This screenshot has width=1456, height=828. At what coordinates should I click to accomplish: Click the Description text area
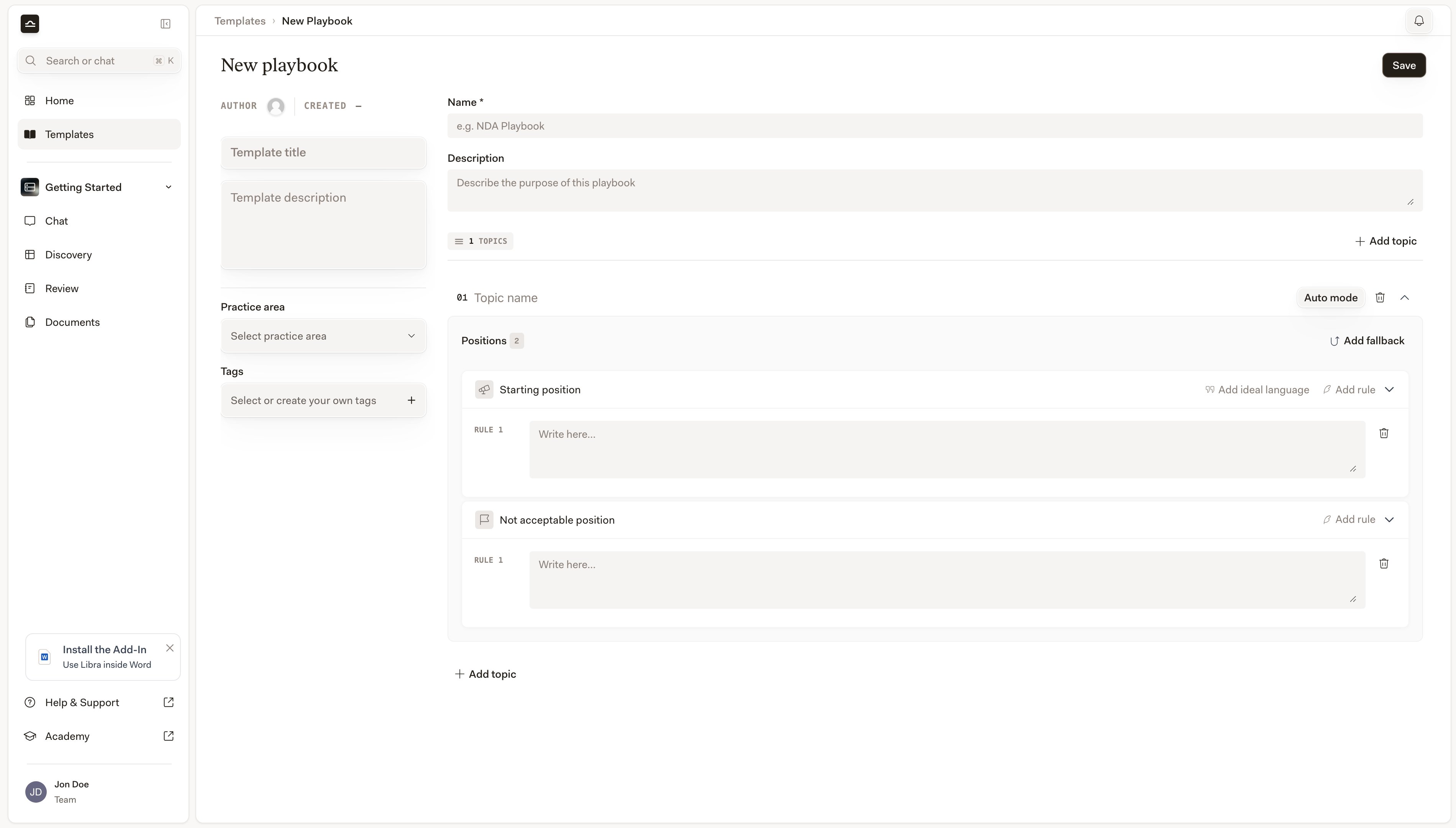pos(935,191)
